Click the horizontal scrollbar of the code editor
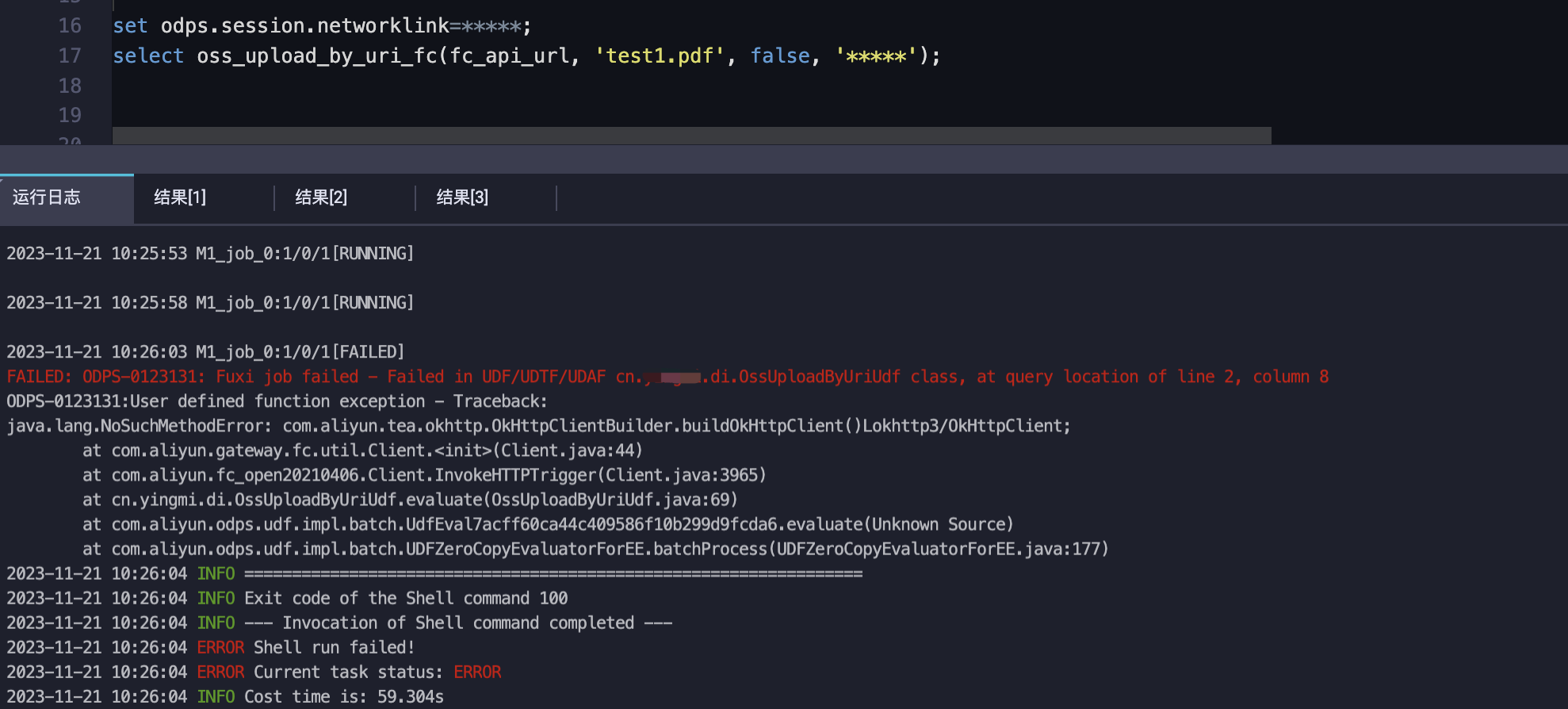Viewport: 1568px width, 709px height. (691, 136)
